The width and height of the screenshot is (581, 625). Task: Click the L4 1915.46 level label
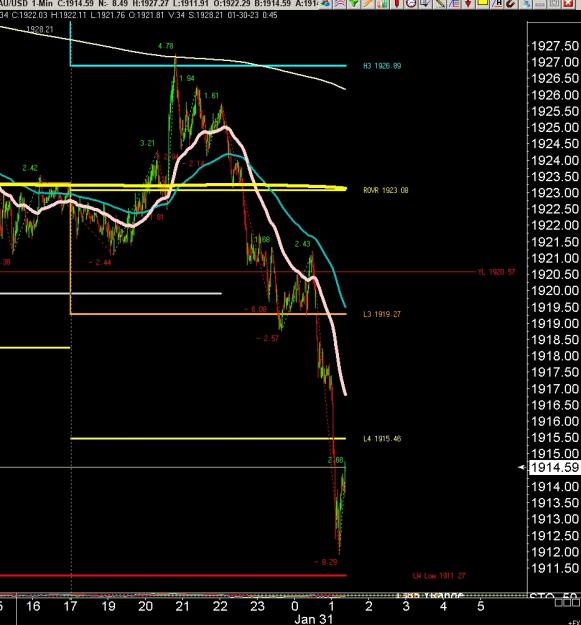pyautogui.click(x=382, y=439)
